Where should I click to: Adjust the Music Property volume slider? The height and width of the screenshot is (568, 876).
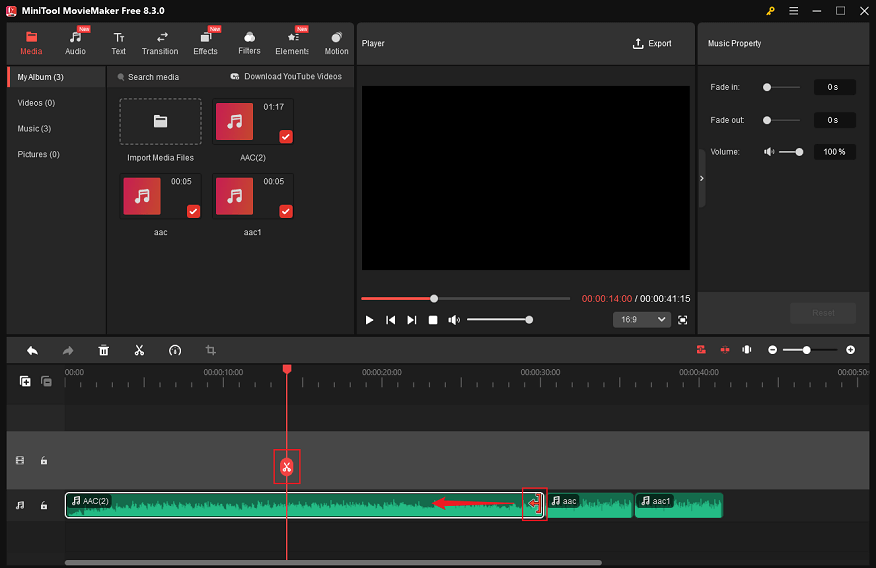[x=791, y=152]
